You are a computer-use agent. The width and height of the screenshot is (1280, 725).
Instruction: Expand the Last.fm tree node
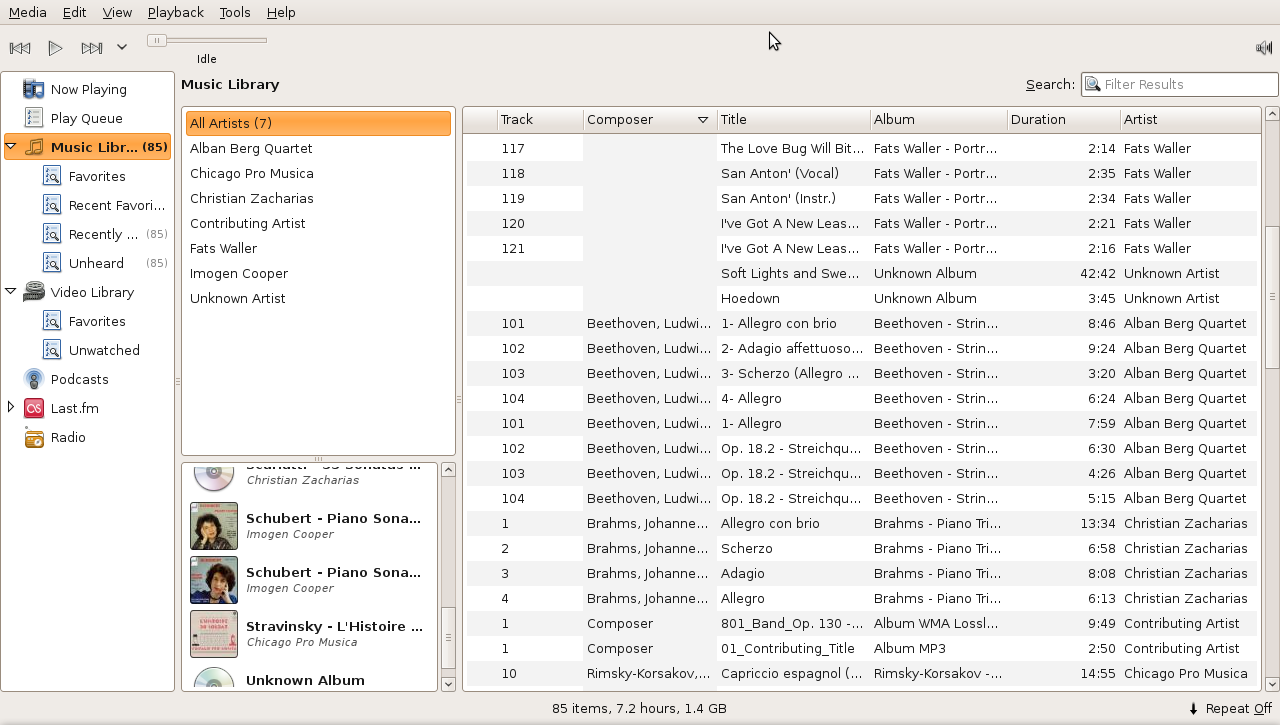[11, 407]
